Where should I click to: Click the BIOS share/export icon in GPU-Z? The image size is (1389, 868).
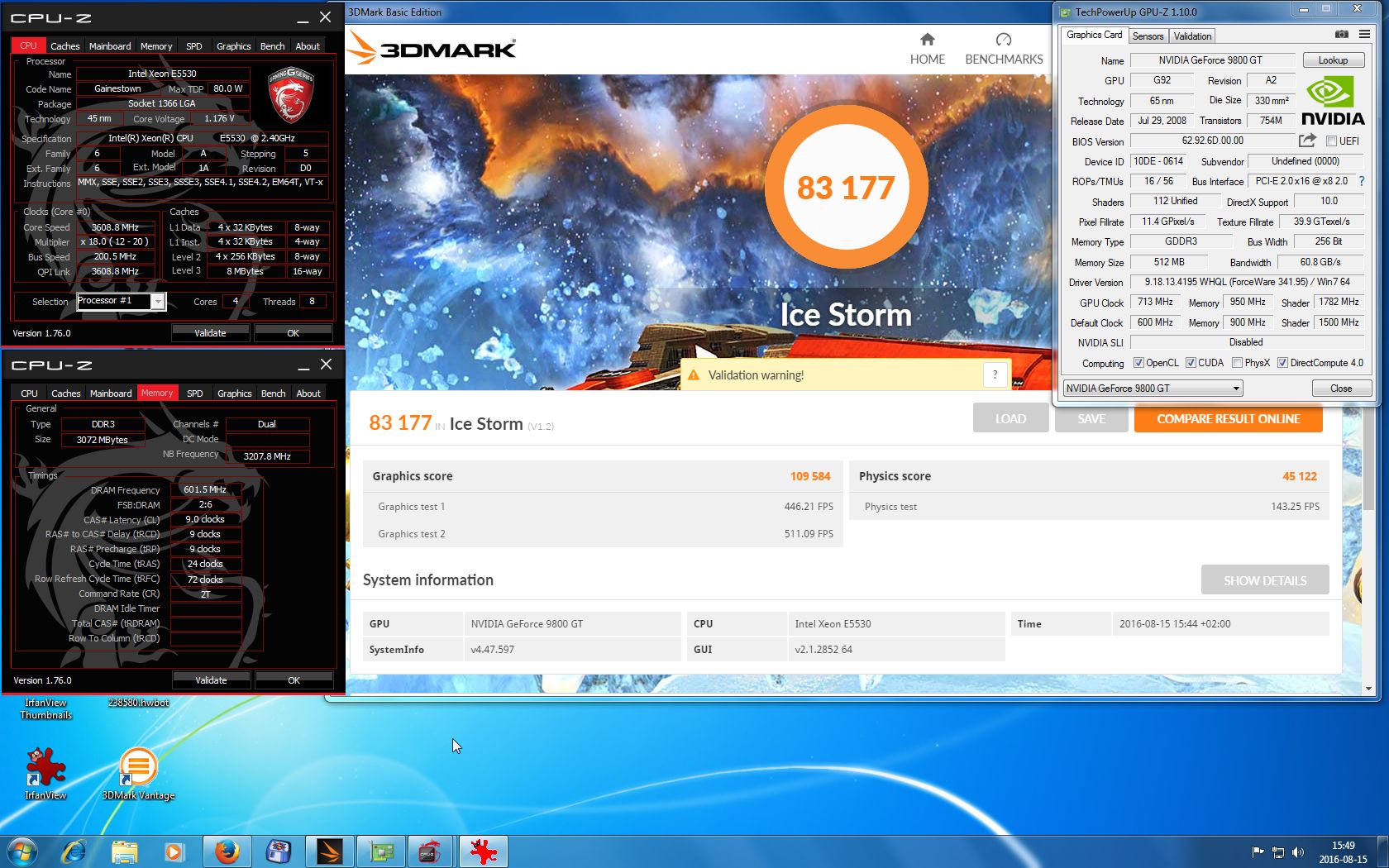pyautogui.click(x=1307, y=141)
